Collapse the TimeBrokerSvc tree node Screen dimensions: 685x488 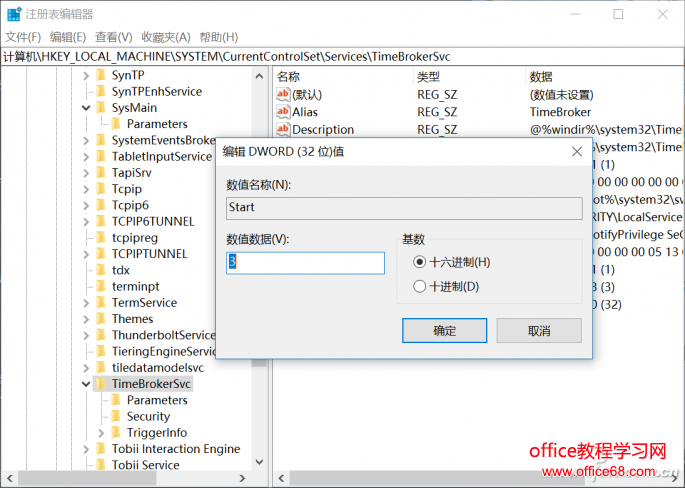(x=86, y=384)
